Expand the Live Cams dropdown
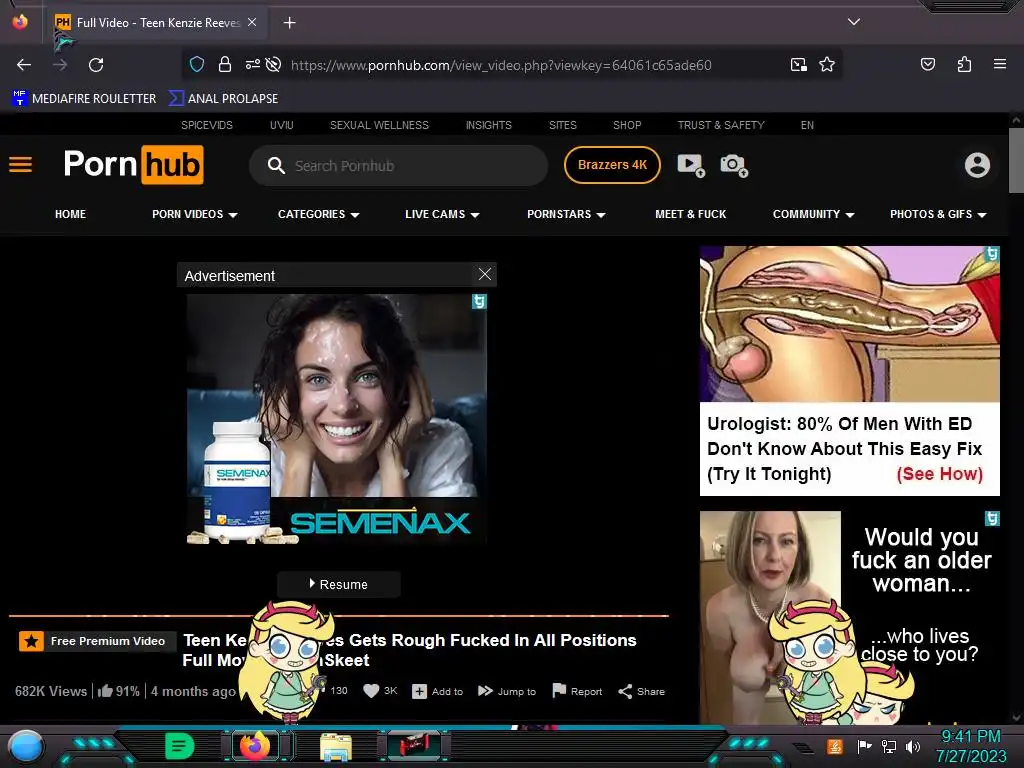The image size is (1024, 768). pyautogui.click(x=442, y=214)
